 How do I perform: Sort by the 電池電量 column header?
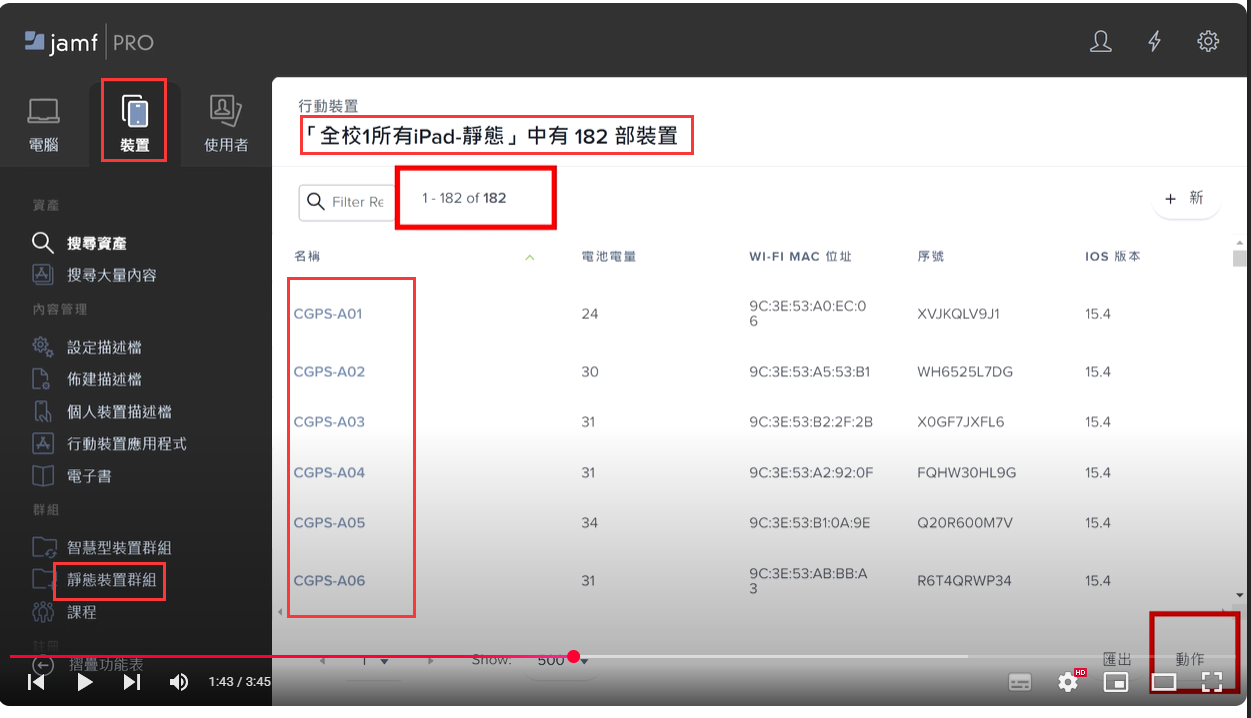[609, 257]
